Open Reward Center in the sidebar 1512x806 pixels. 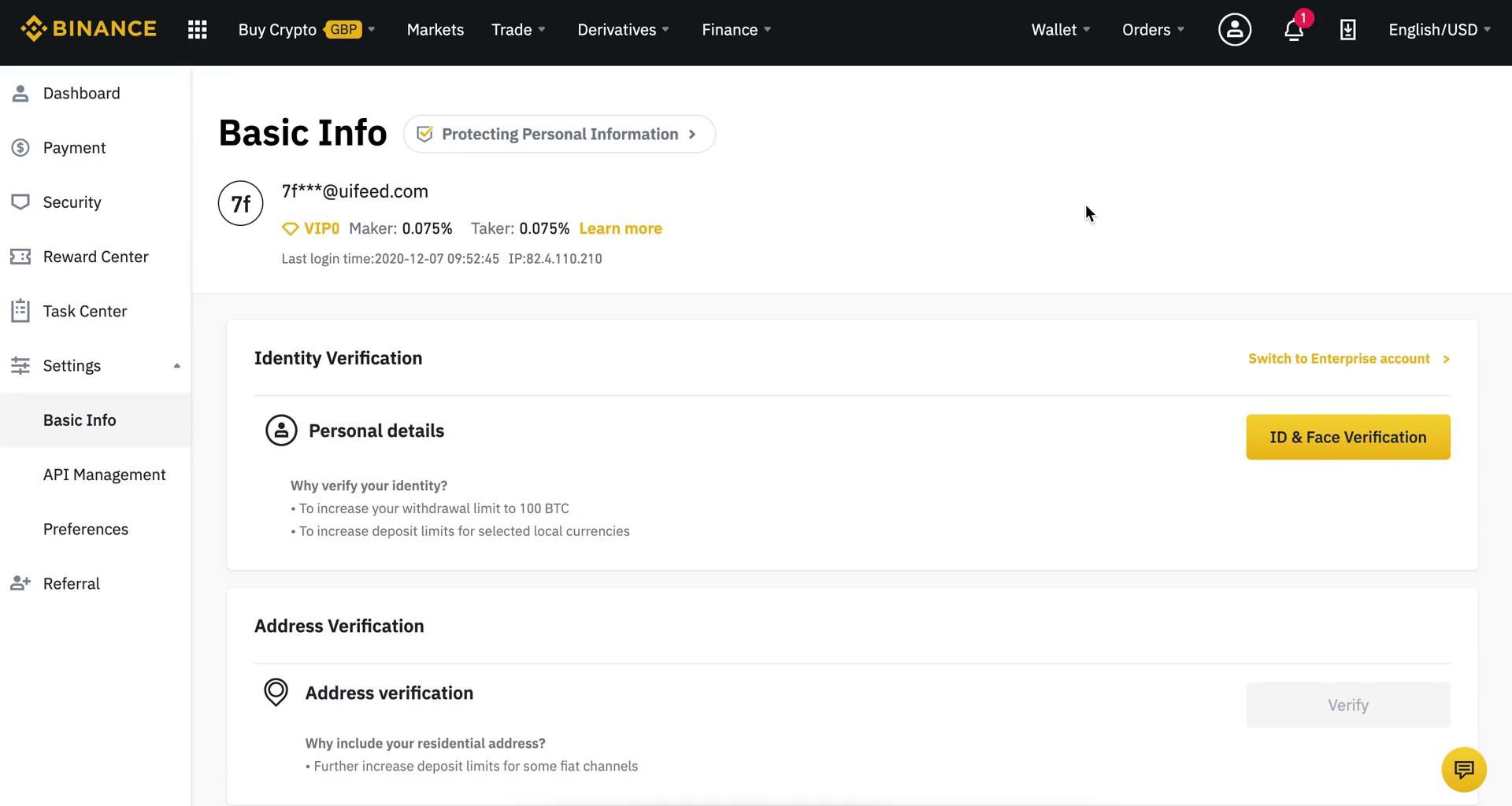click(x=95, y=257)
